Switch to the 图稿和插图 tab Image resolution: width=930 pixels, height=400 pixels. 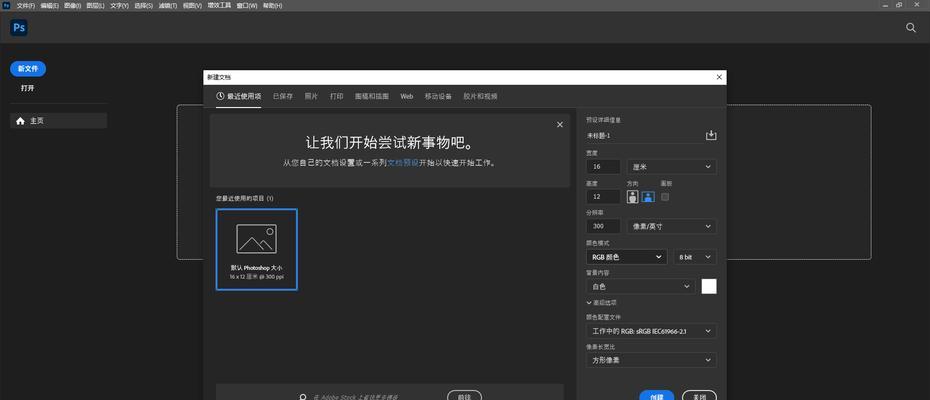tap(372, 96)
